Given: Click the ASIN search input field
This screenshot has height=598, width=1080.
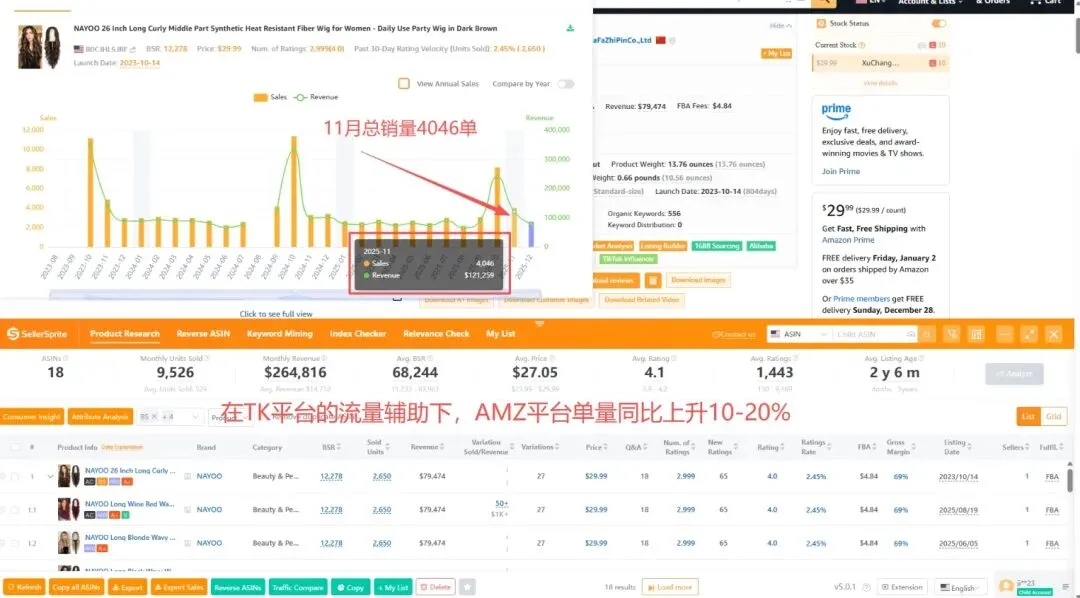Looking at the screenshot, I should click(x=869, y=334).
